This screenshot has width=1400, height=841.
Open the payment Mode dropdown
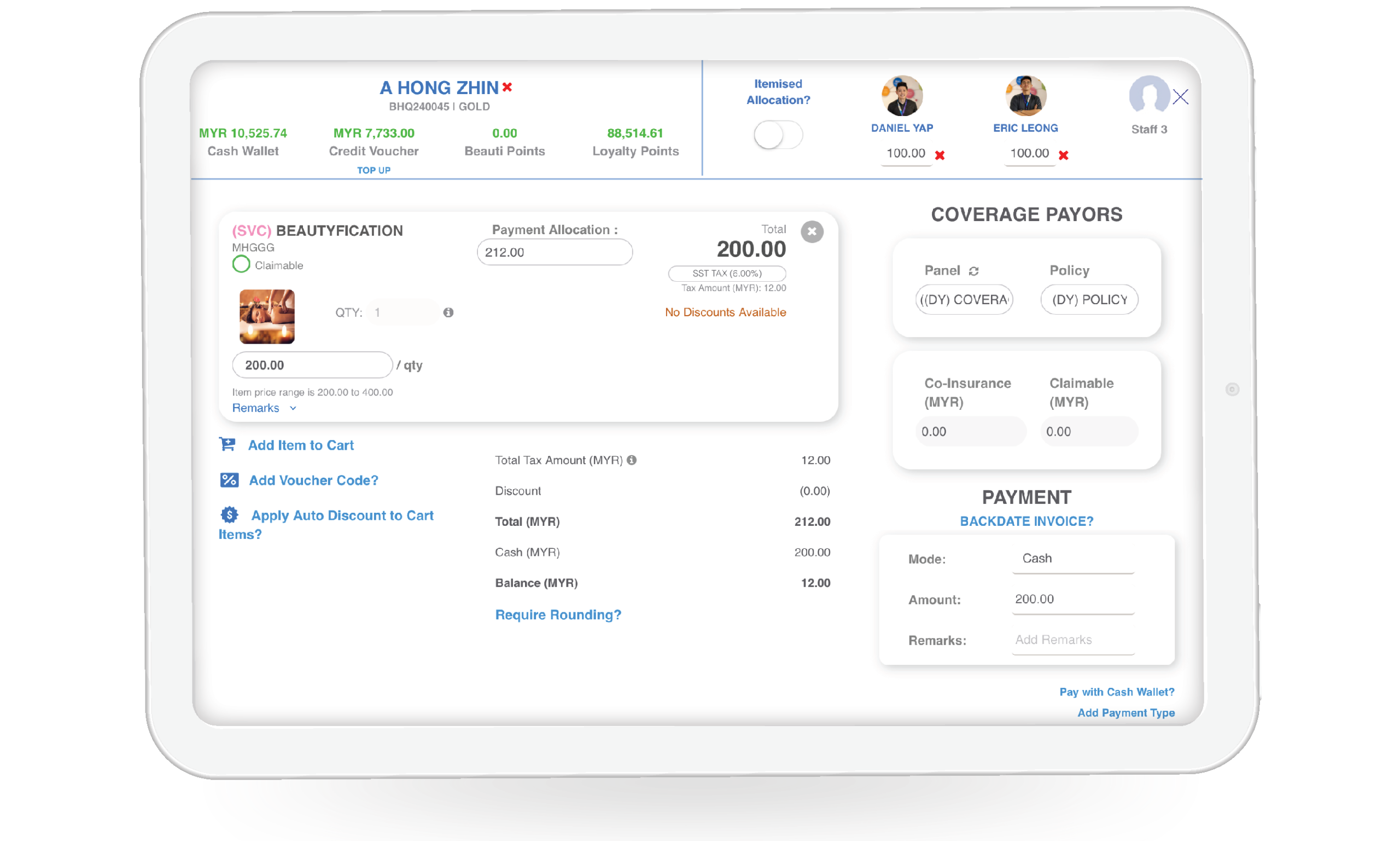coord(1072,559)
